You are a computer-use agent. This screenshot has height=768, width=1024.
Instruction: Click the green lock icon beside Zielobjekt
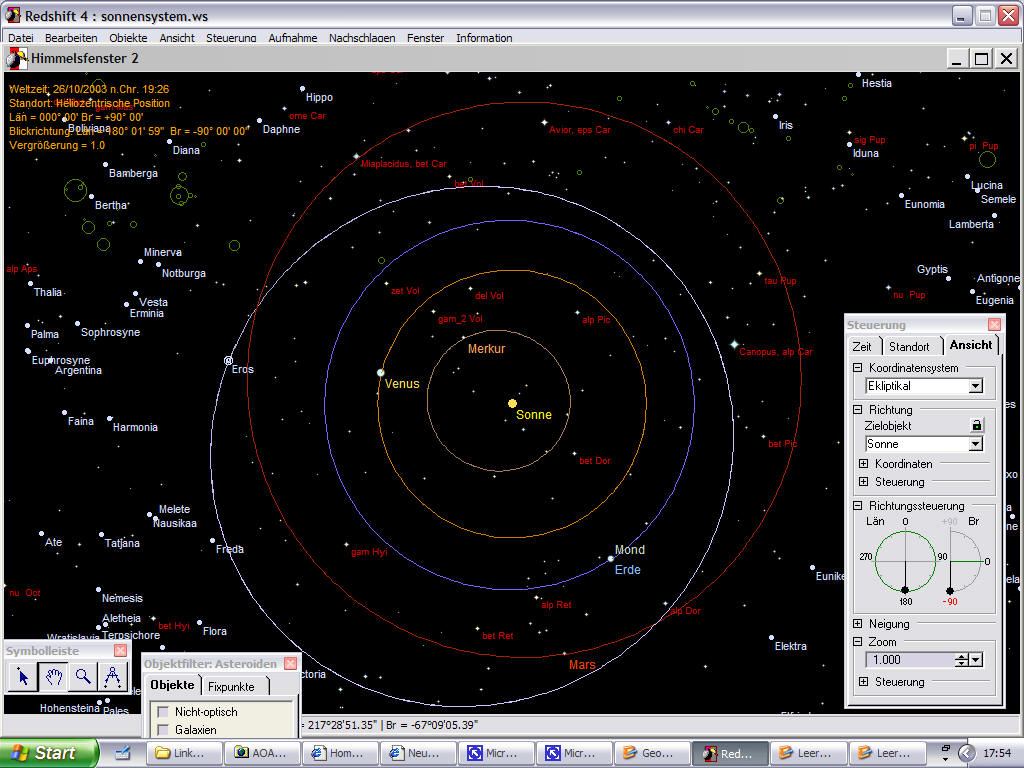(977, 425)
